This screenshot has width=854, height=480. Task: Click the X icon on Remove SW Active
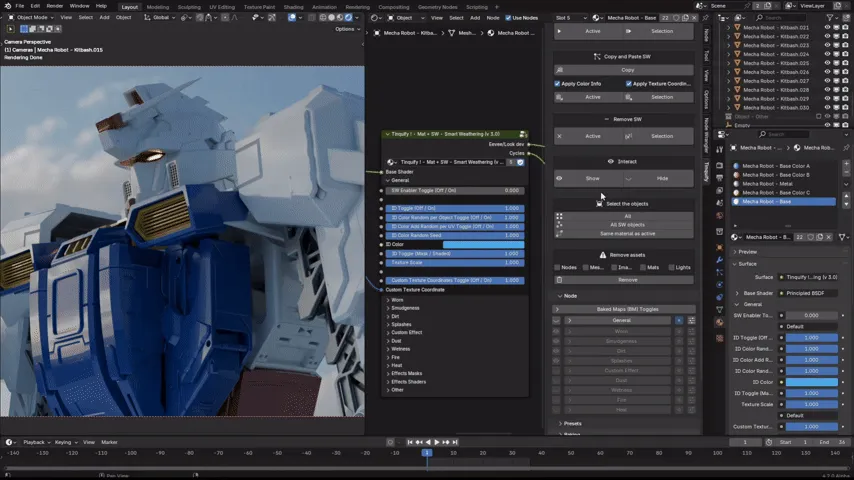pyautogui.click(x=559, y=136)
